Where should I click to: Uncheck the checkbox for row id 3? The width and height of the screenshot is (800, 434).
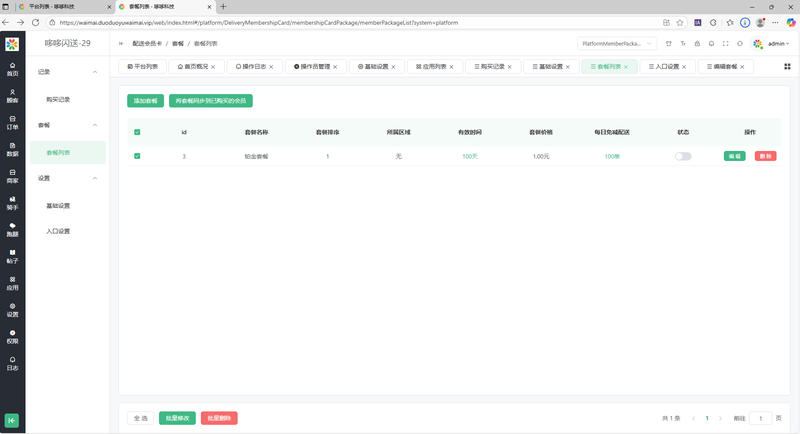point(137,156)
